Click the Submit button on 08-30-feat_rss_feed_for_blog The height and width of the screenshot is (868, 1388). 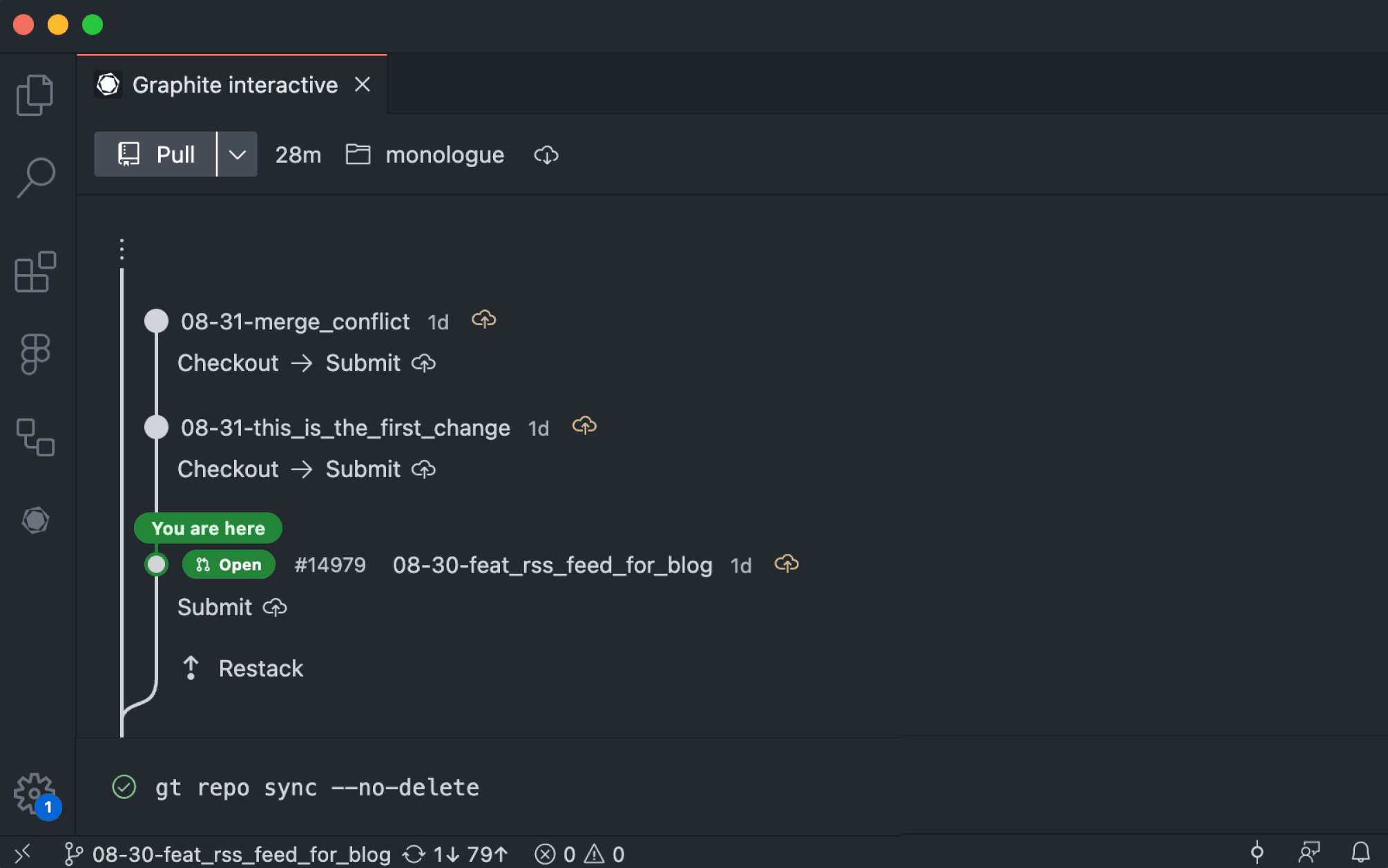214,607
